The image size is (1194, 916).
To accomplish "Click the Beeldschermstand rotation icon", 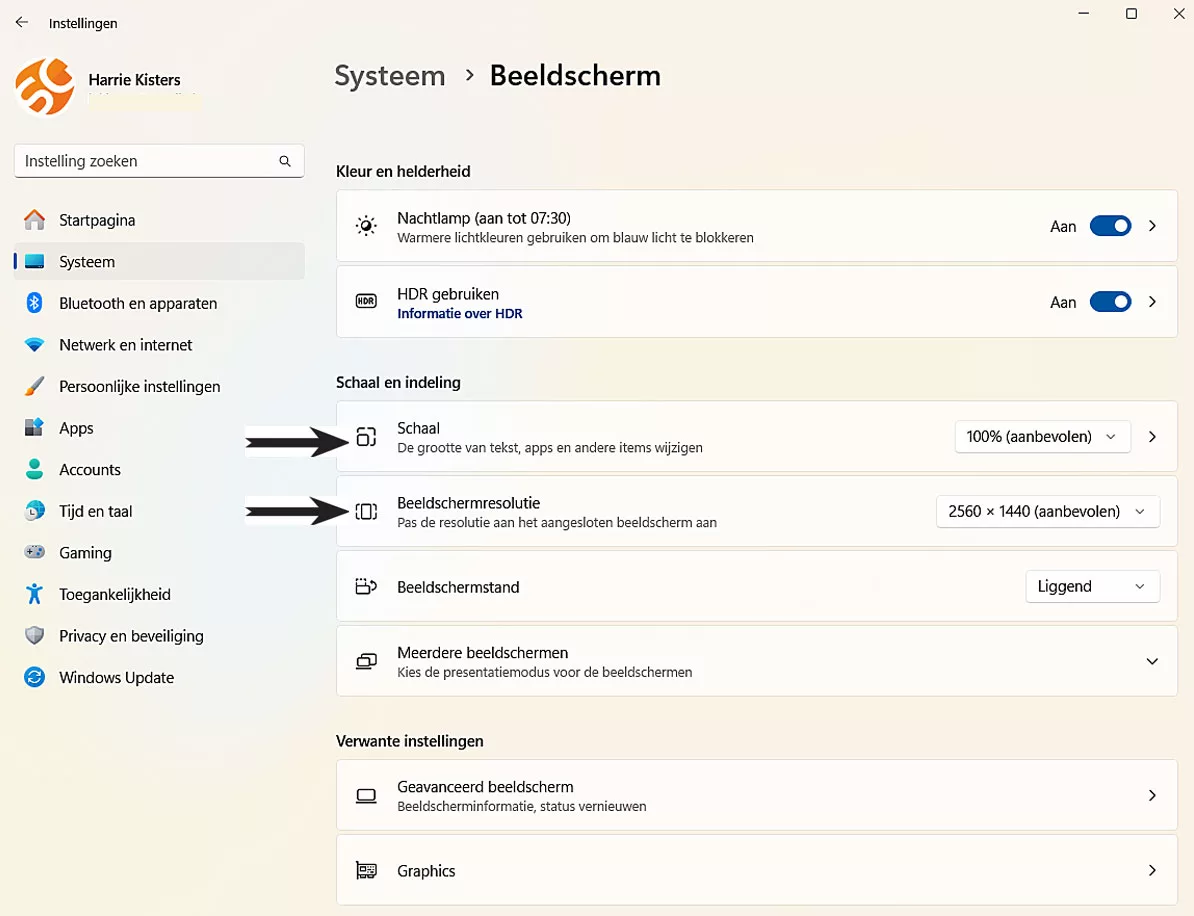I will (x=366, y=586).
